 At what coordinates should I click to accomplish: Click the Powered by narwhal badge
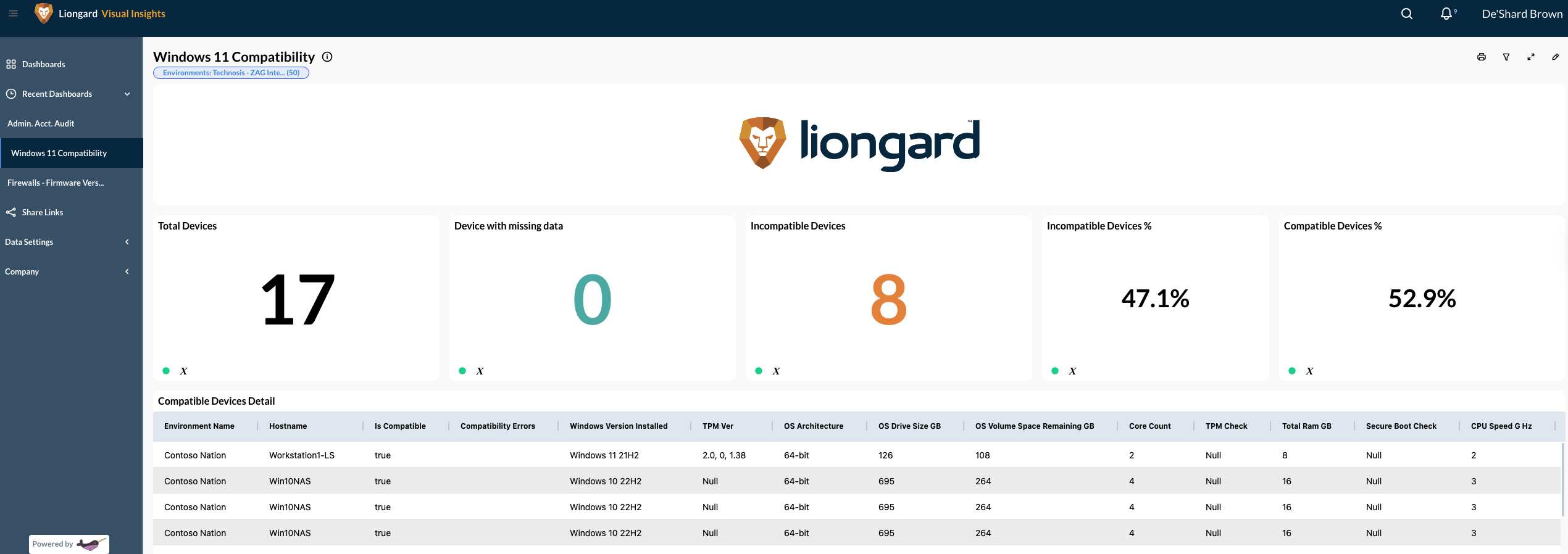[69, 544]
